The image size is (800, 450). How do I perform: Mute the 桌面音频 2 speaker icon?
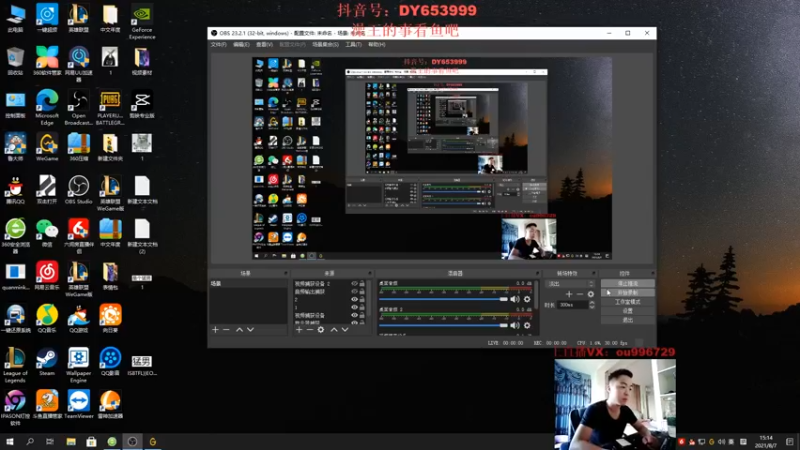515,325
